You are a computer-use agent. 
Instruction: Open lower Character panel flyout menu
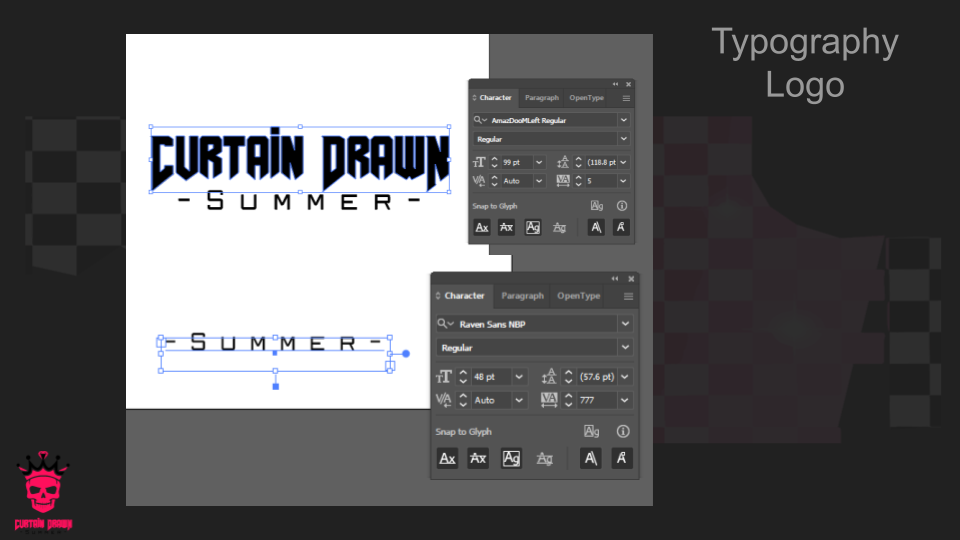[628, 296]
